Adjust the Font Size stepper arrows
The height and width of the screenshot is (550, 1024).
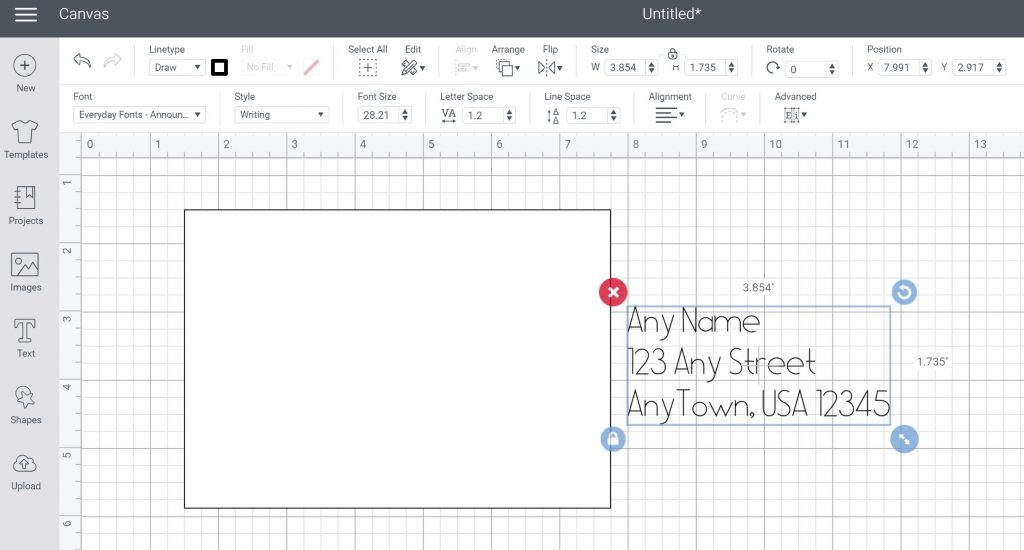(406, 115)
